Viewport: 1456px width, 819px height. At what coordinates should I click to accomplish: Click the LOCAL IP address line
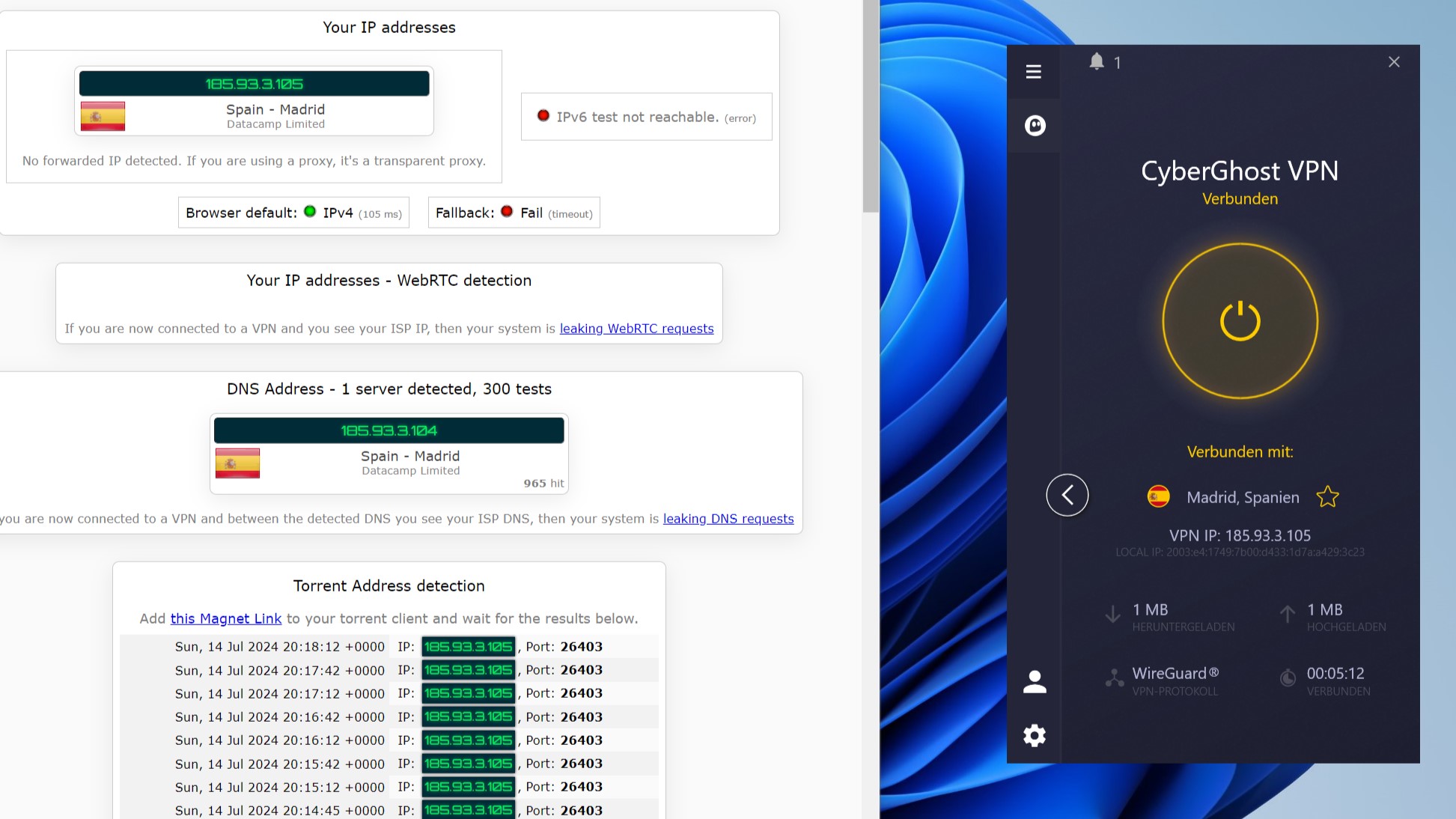(1240, 552)
